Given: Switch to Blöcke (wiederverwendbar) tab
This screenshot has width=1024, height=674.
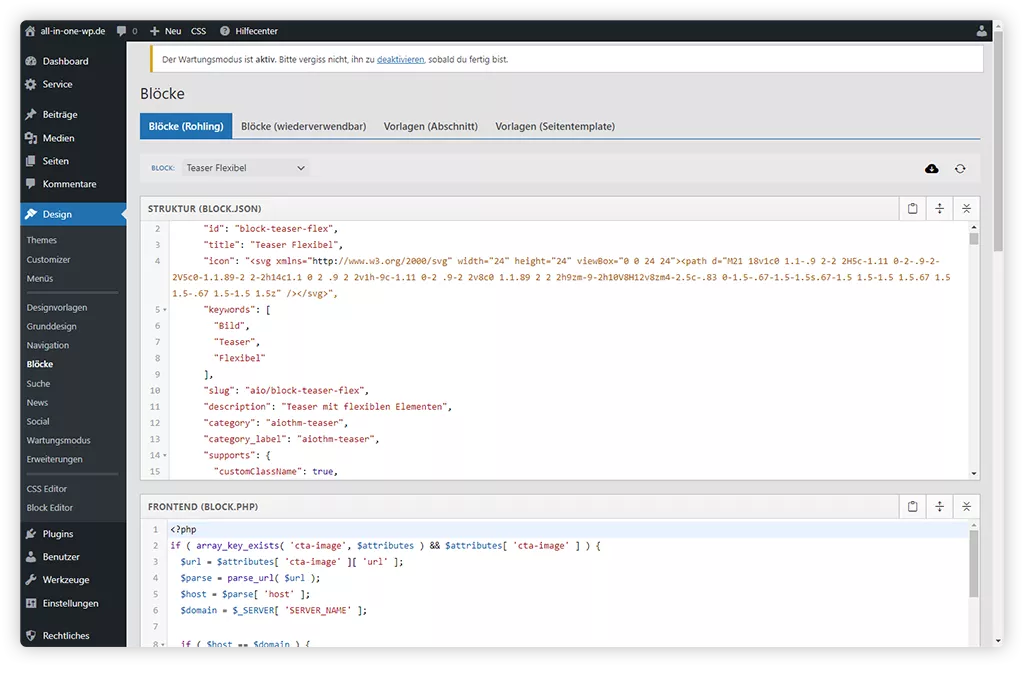Looking at the screenshot, I should click(x=303, y=126).
